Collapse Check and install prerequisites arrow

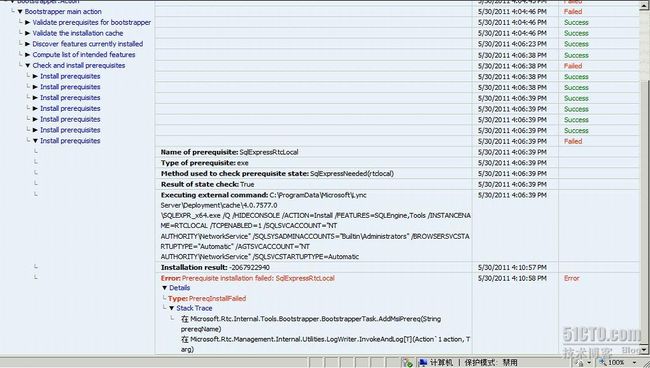[x=27, y=65]
